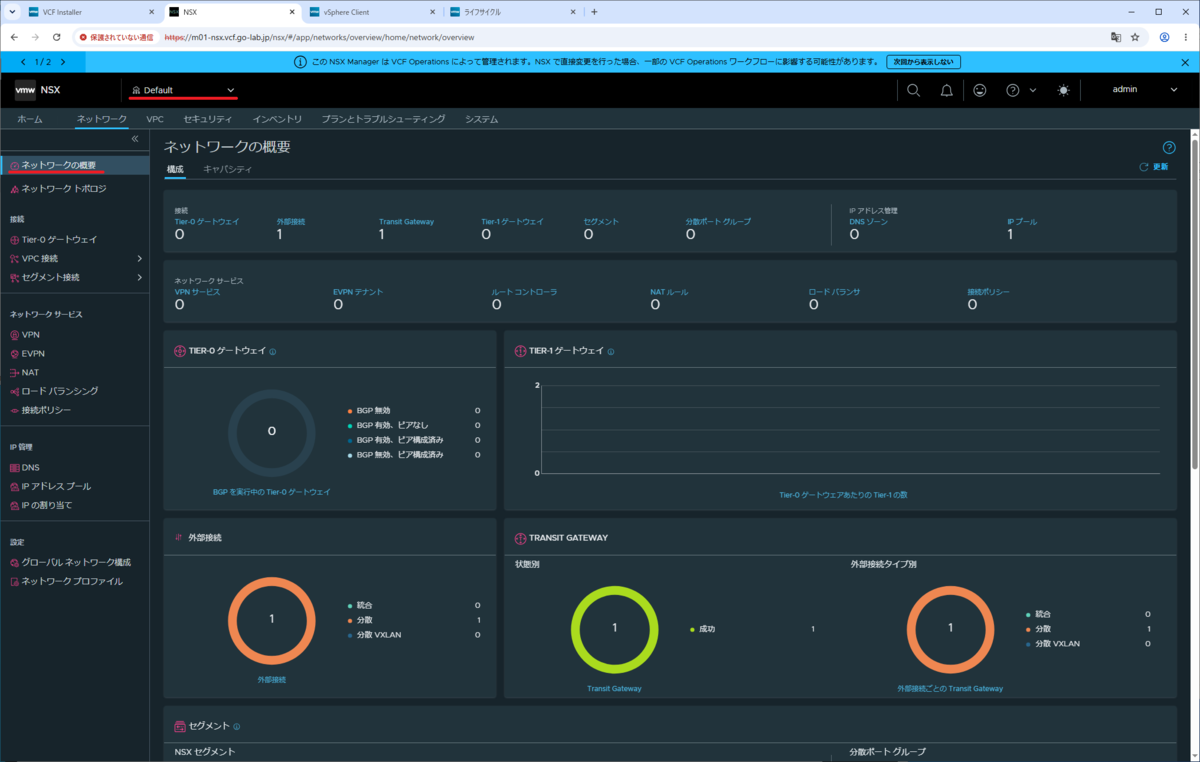Go to next banner message arrow
1200x762 pixels.
61,62
